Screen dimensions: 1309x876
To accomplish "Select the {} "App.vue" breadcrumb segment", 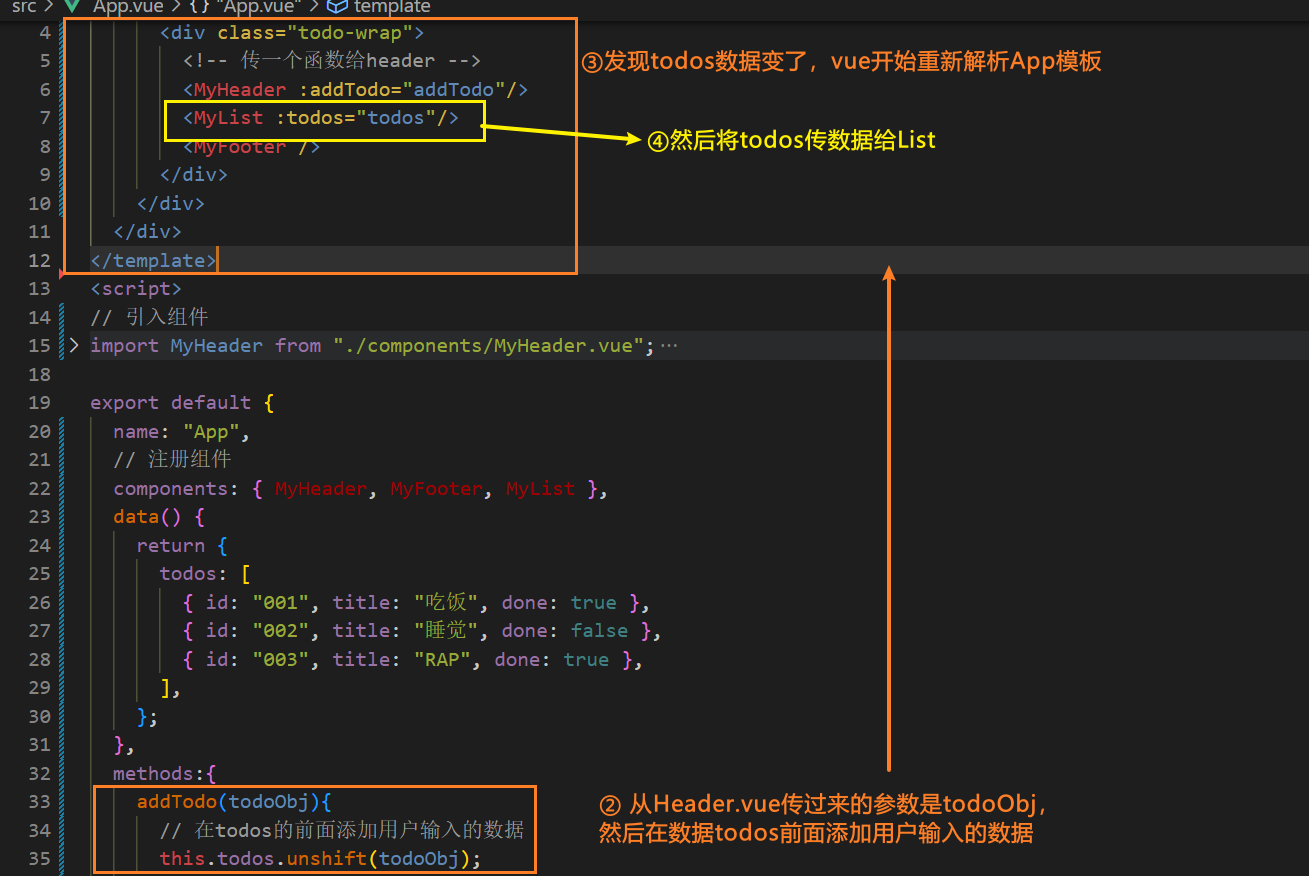I will pos(243,6).
